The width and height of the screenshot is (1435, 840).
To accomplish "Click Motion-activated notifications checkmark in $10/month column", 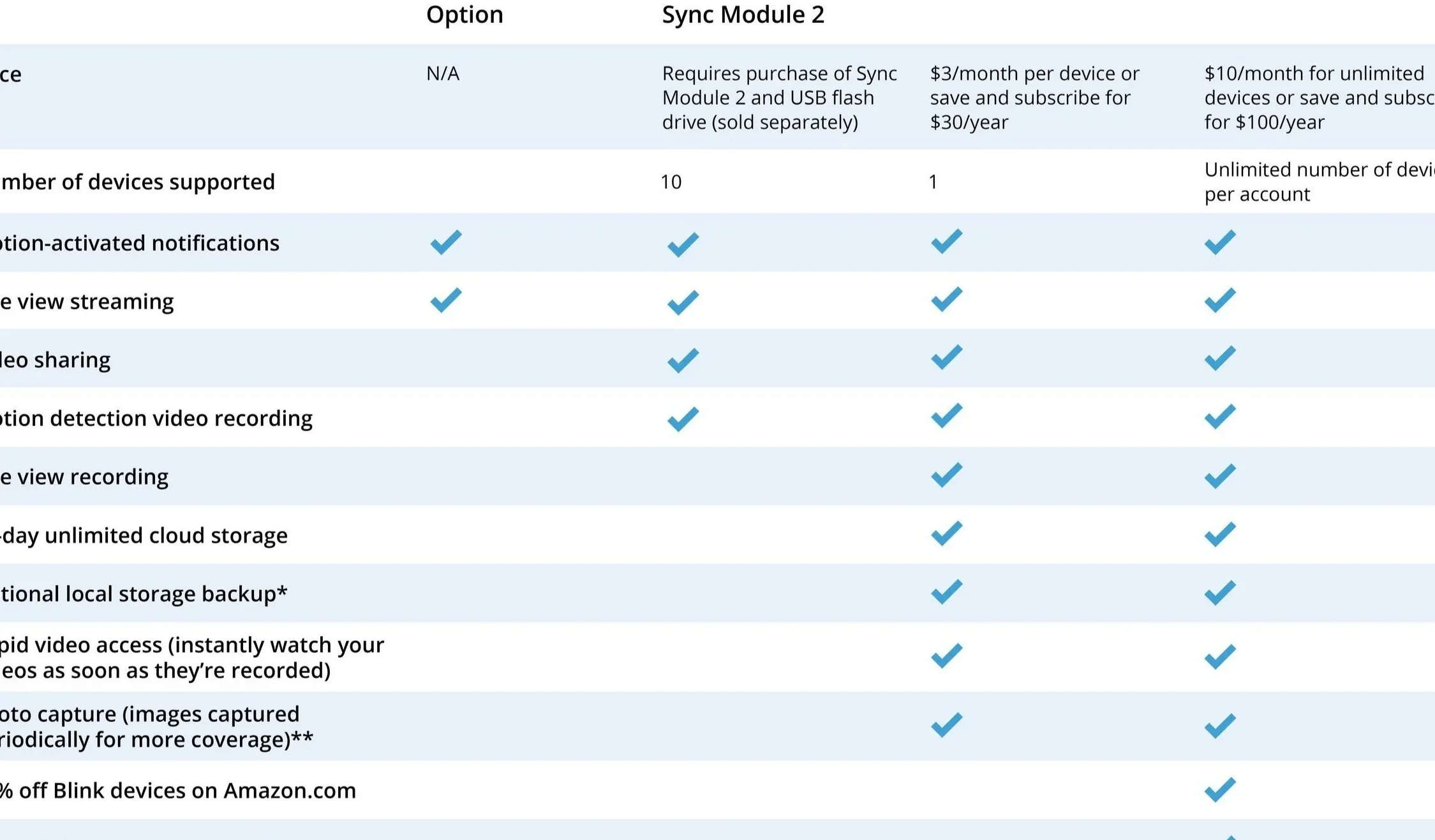I will click(x=1220, y=242).
